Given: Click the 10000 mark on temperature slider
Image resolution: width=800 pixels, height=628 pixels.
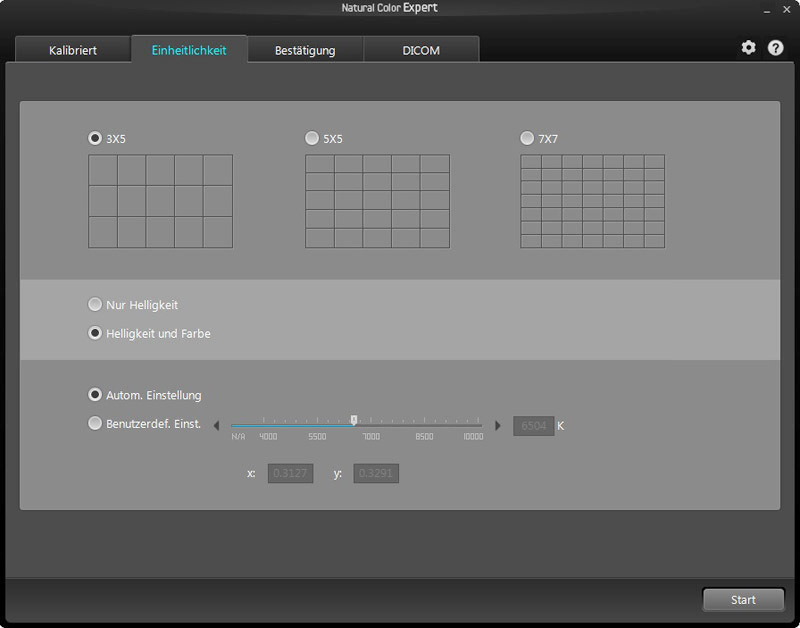Looking at the screenshot, I should 473,437.
